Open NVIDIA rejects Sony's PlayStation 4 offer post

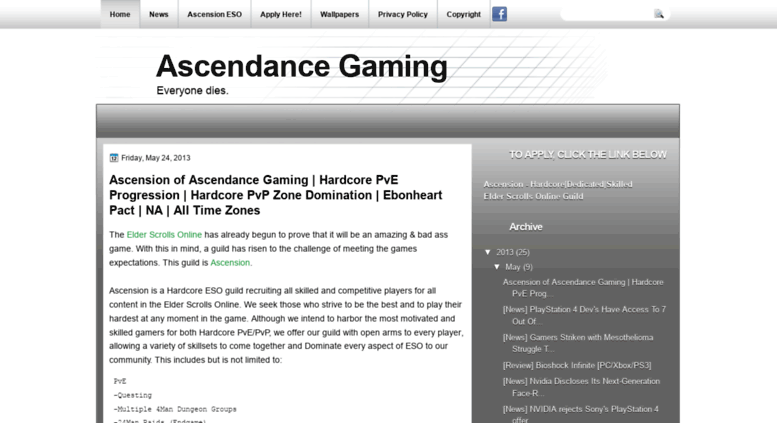(580, 414)
